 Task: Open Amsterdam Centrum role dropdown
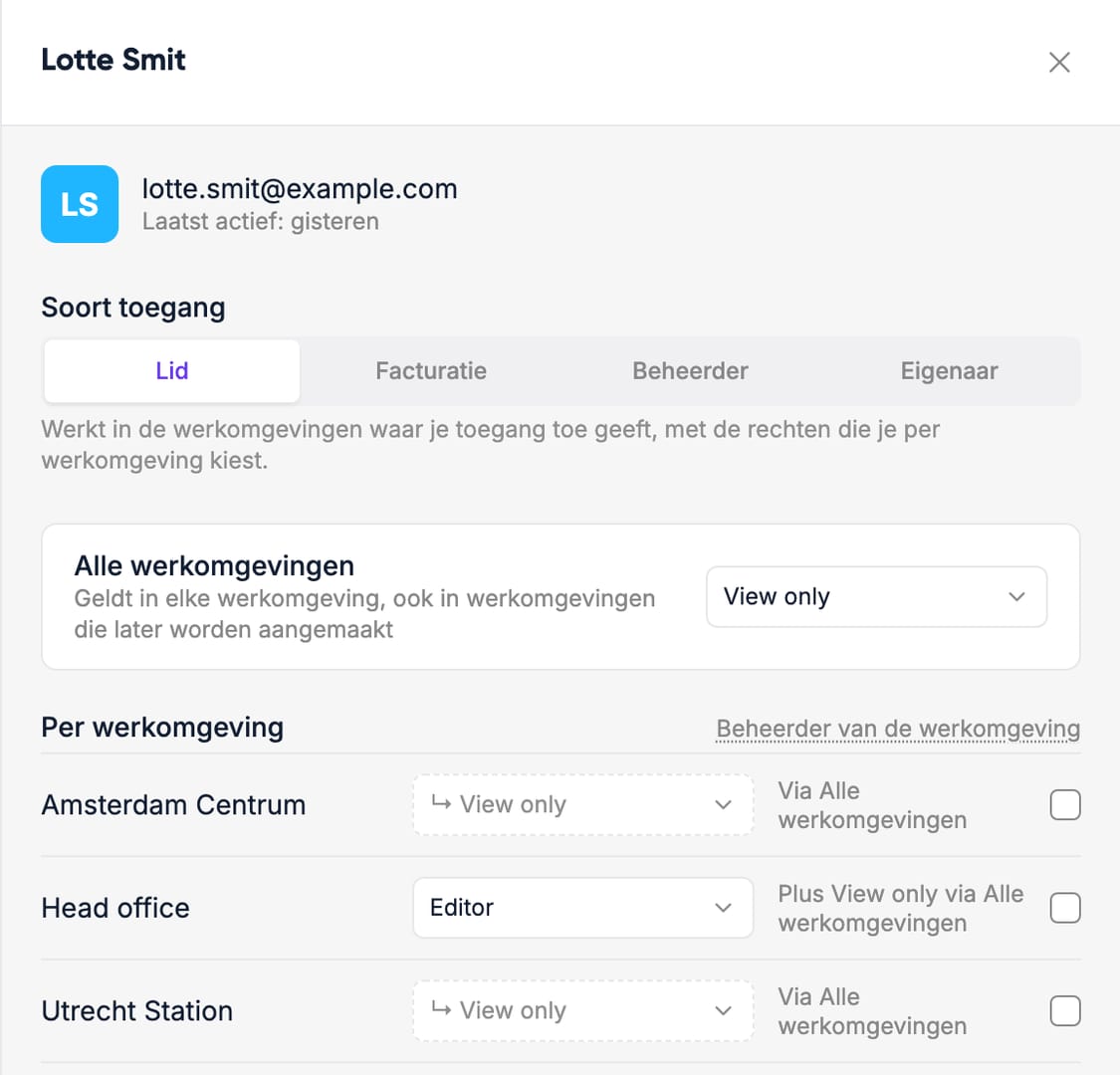point(582,805)
